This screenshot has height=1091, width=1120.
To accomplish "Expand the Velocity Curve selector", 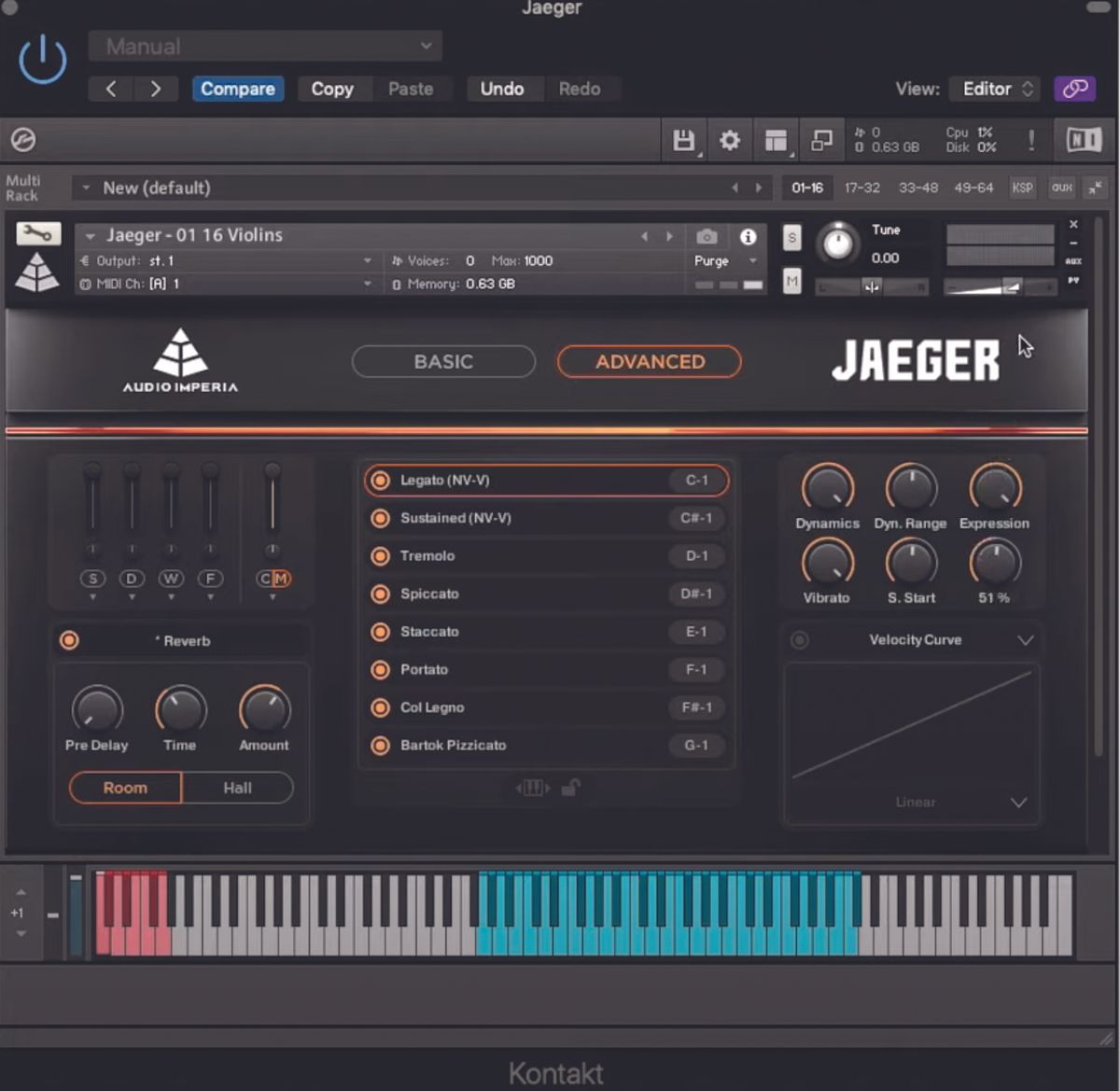I will (x=1025, y=640).
